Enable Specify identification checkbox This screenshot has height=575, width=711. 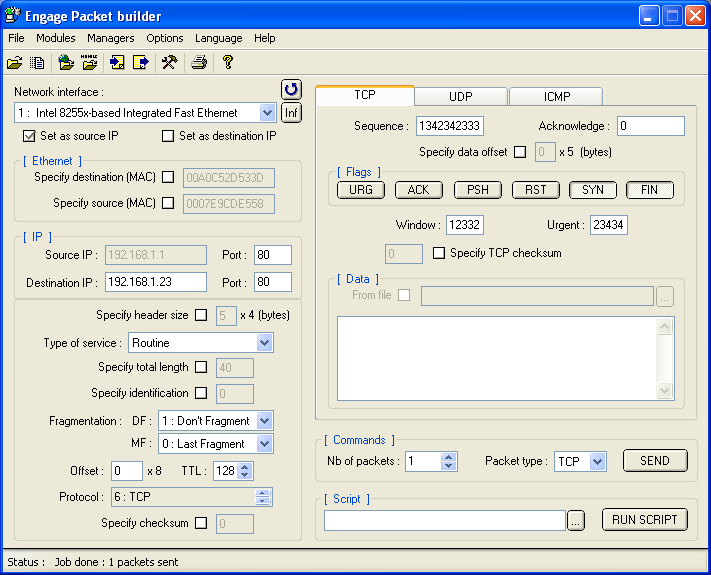point(201,393)
